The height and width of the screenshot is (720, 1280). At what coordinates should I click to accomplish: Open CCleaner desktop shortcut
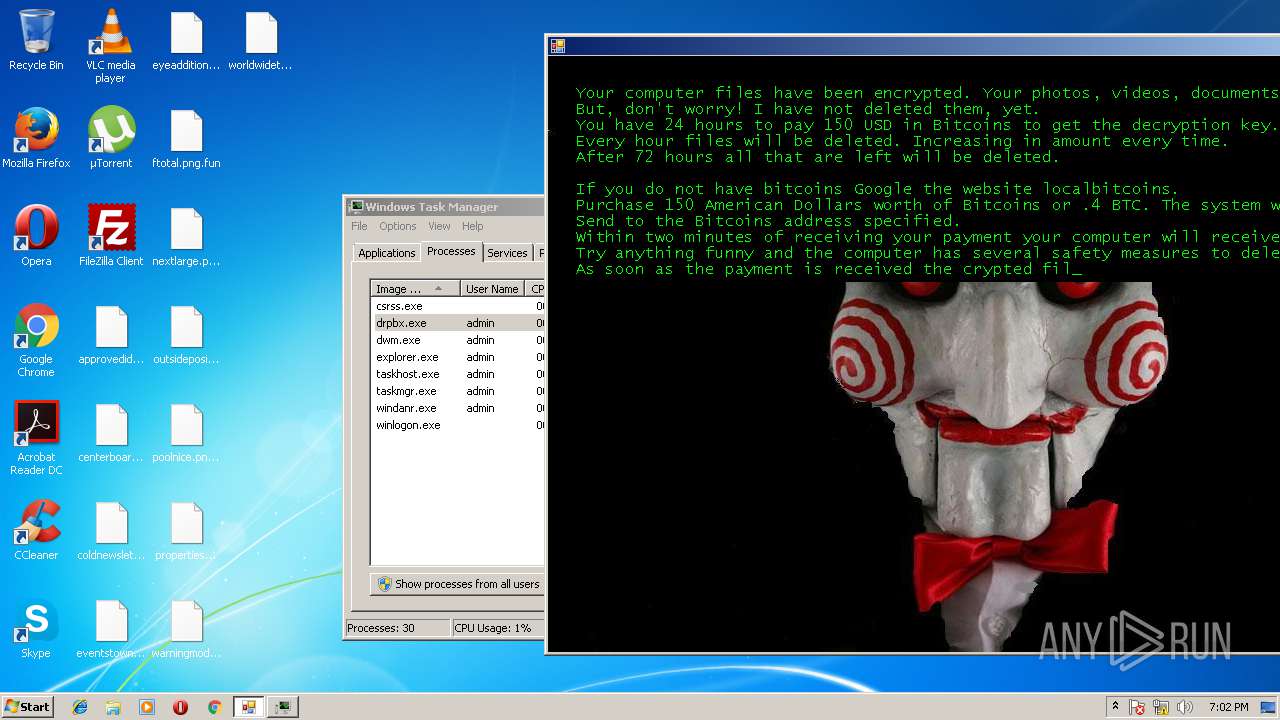(36, 530)
